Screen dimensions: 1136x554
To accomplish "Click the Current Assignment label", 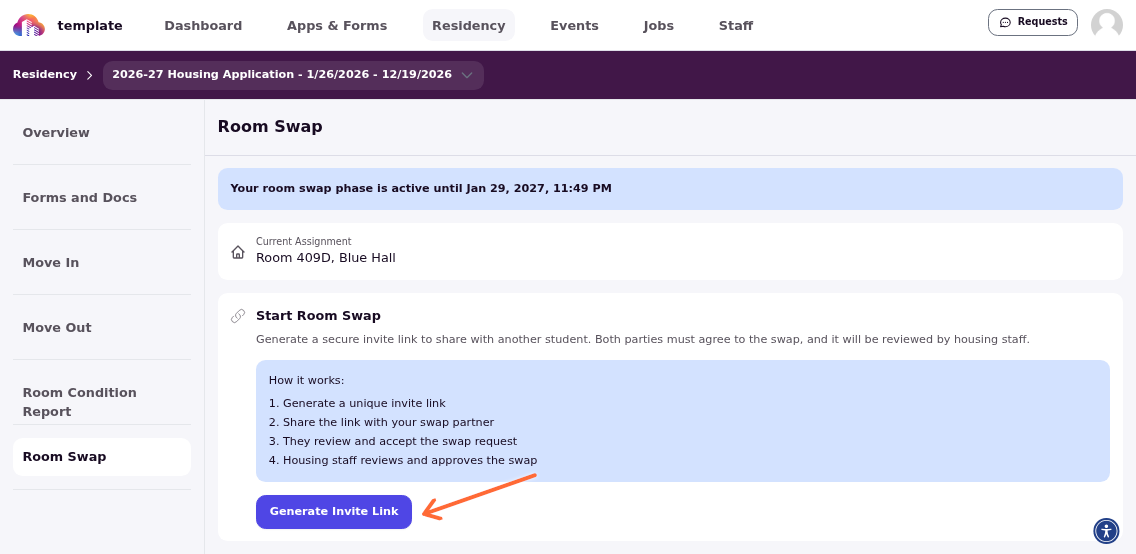I will (304, 241).
